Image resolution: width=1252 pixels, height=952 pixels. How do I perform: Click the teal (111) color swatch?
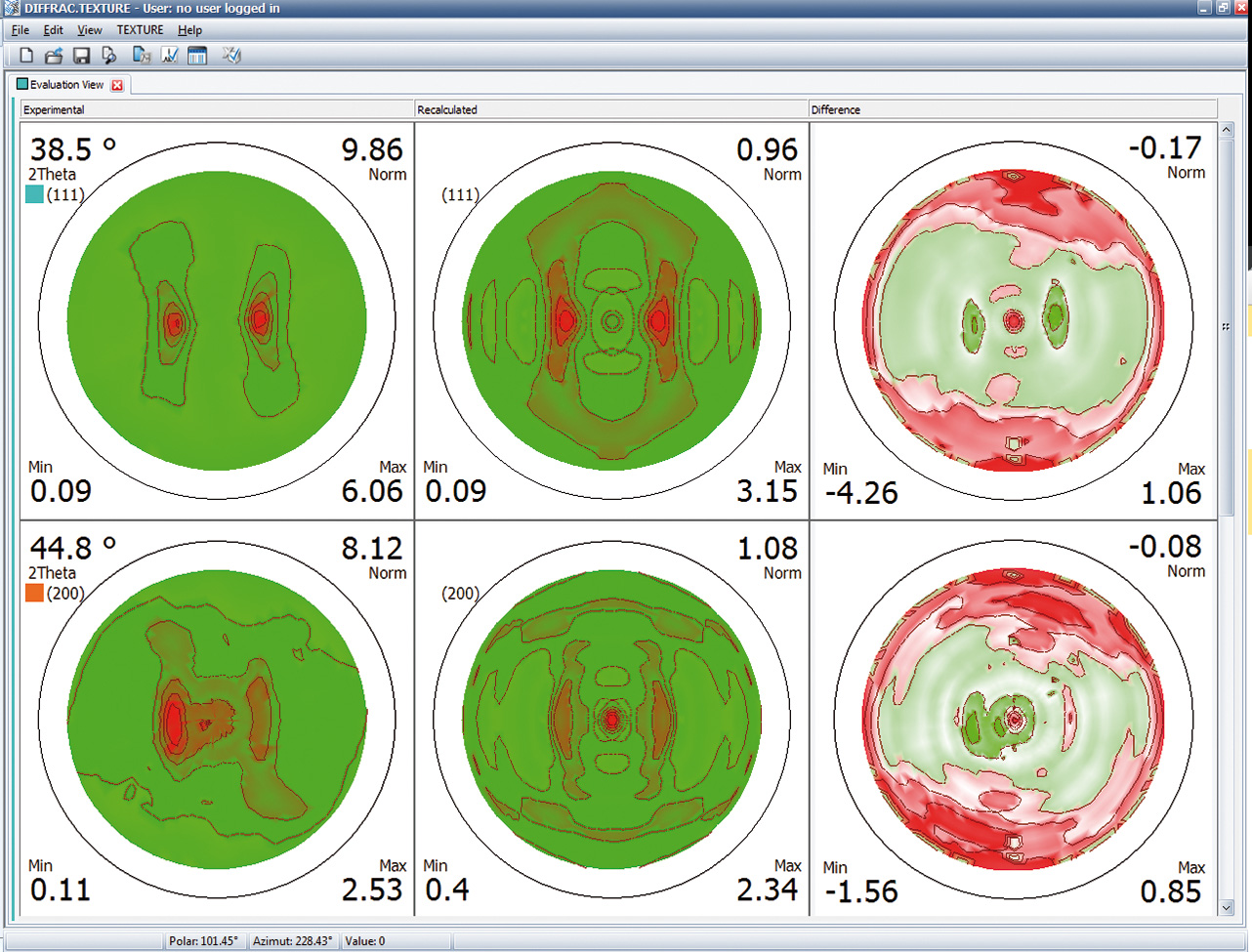pos(34,194)
